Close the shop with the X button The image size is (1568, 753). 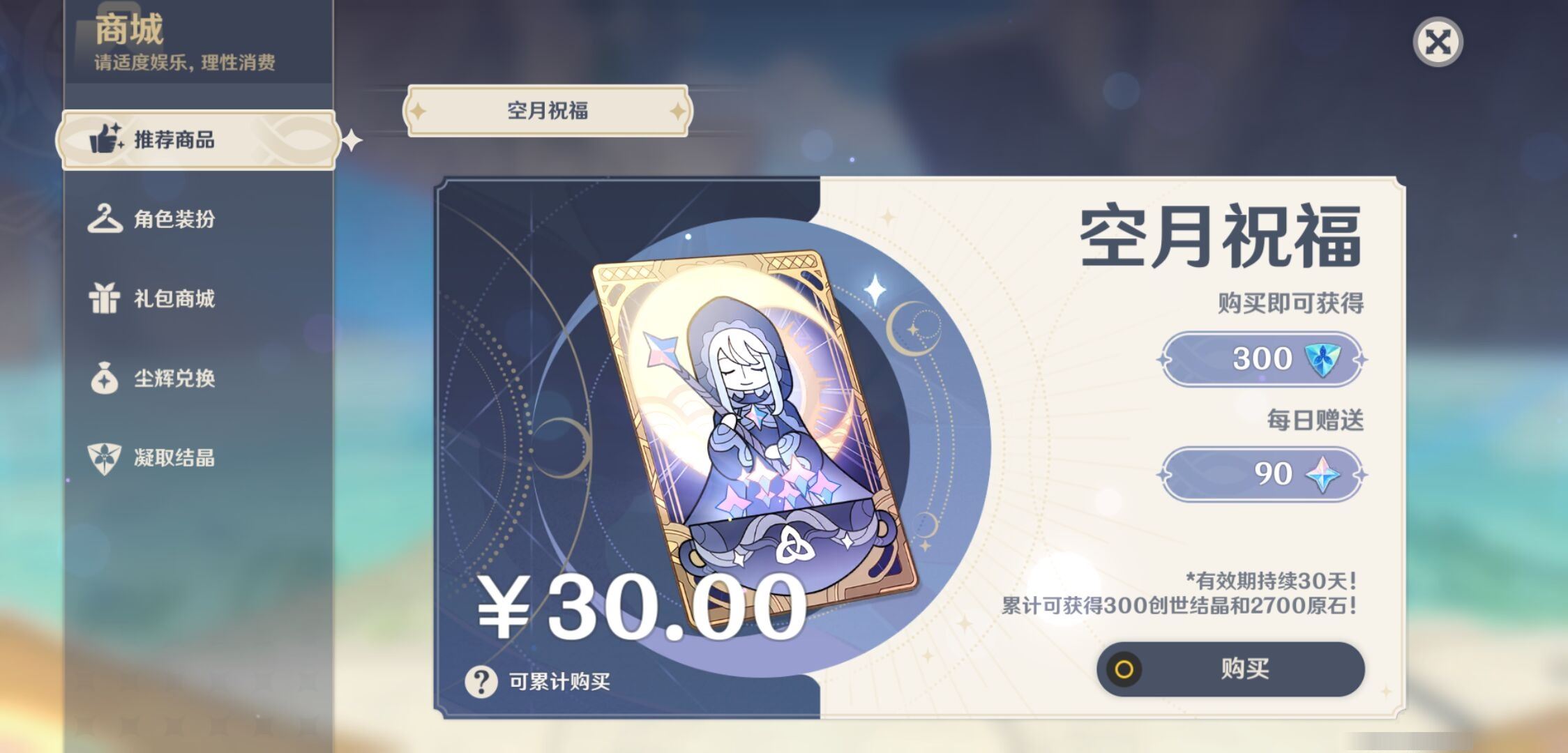(1438, 43)
